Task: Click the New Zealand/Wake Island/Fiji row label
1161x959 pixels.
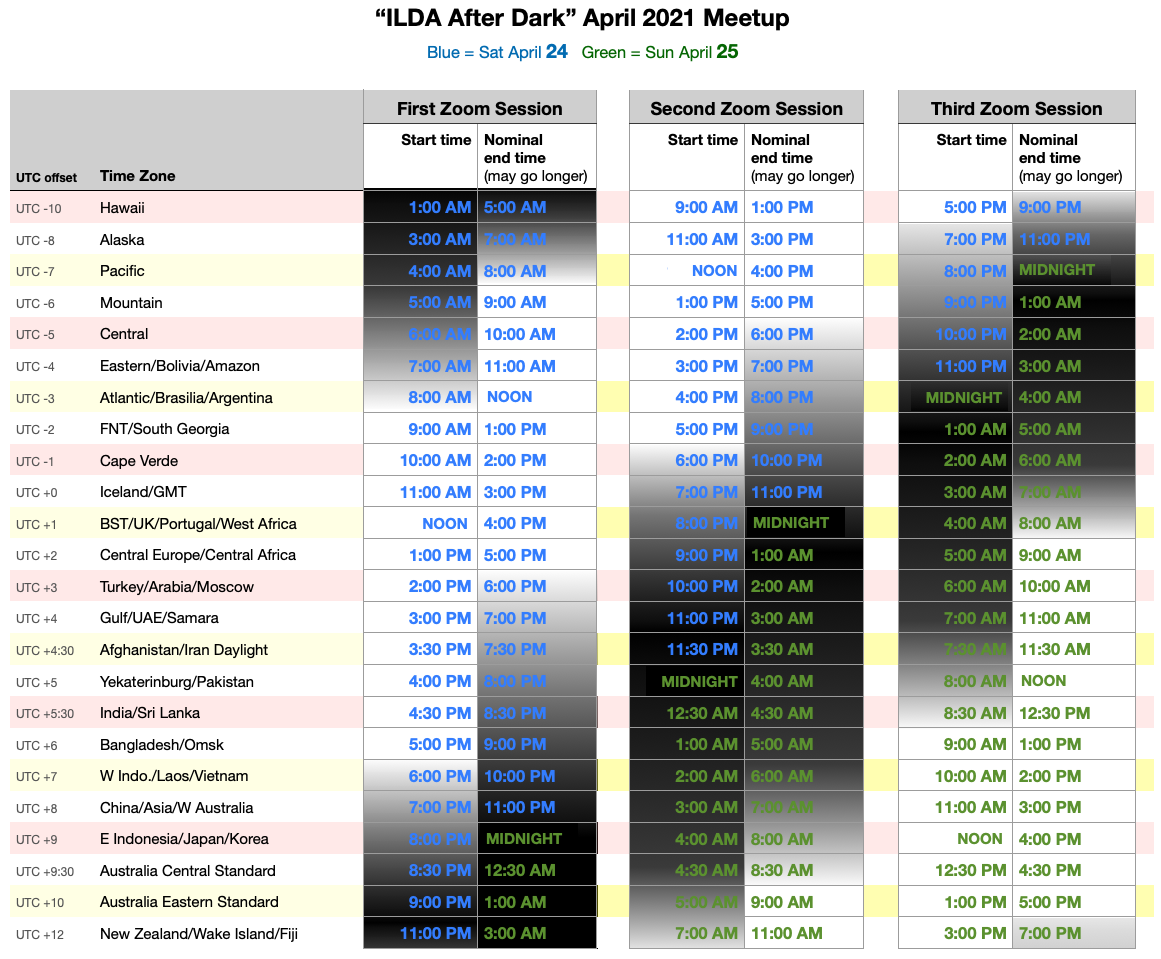Action: tap(198, 934)
